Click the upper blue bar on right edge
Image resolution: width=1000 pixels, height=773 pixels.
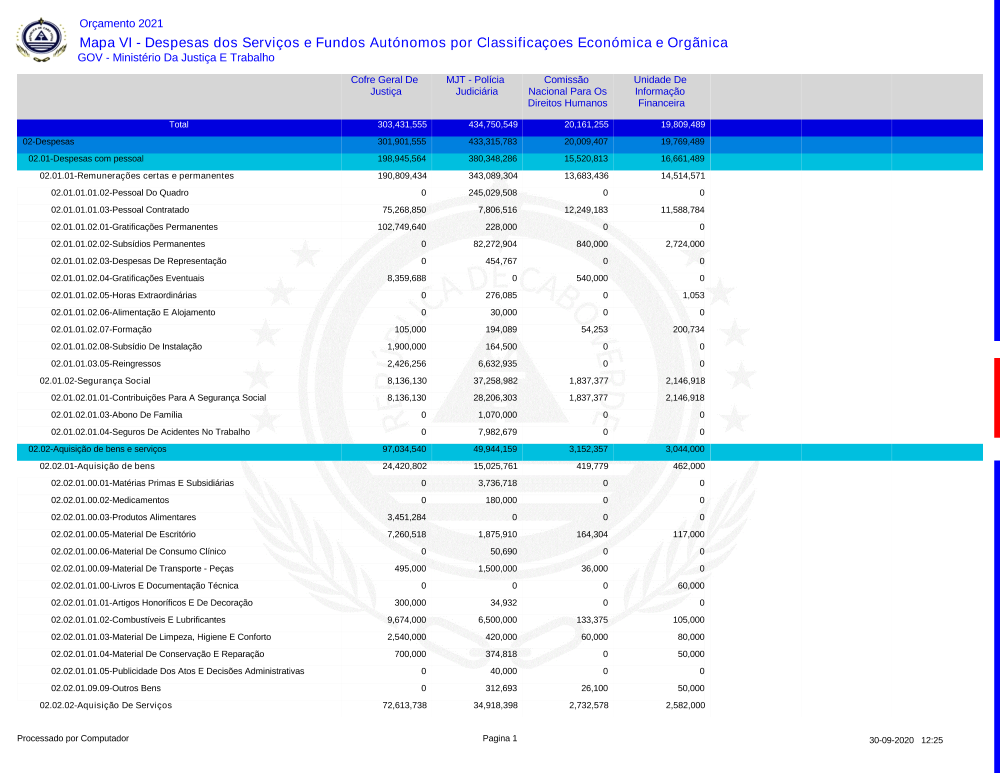[x=996, y=170]
